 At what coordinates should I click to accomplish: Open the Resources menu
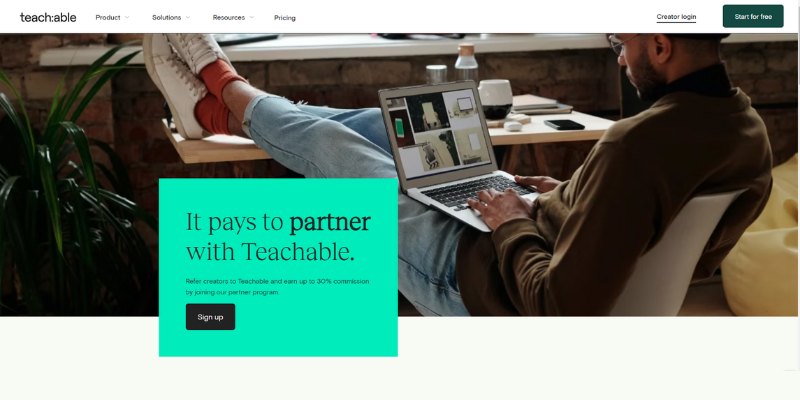pos(229,17)
